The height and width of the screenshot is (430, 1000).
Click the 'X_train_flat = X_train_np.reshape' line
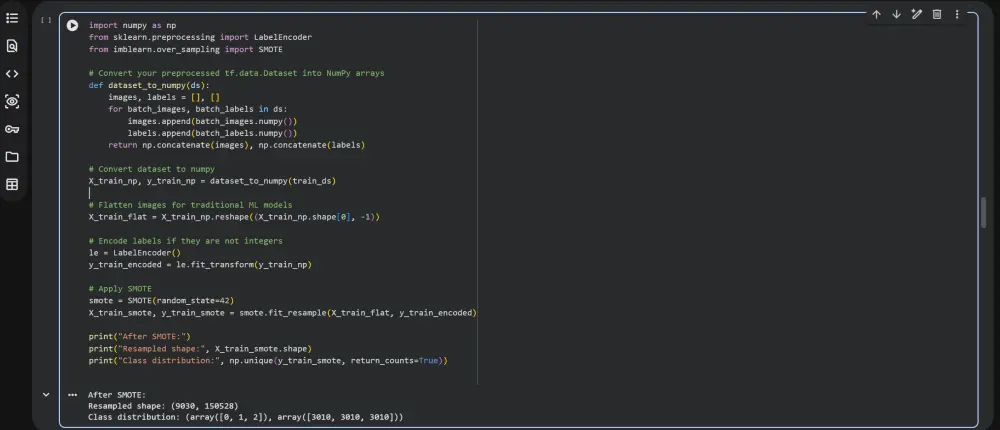click(234, 217)
